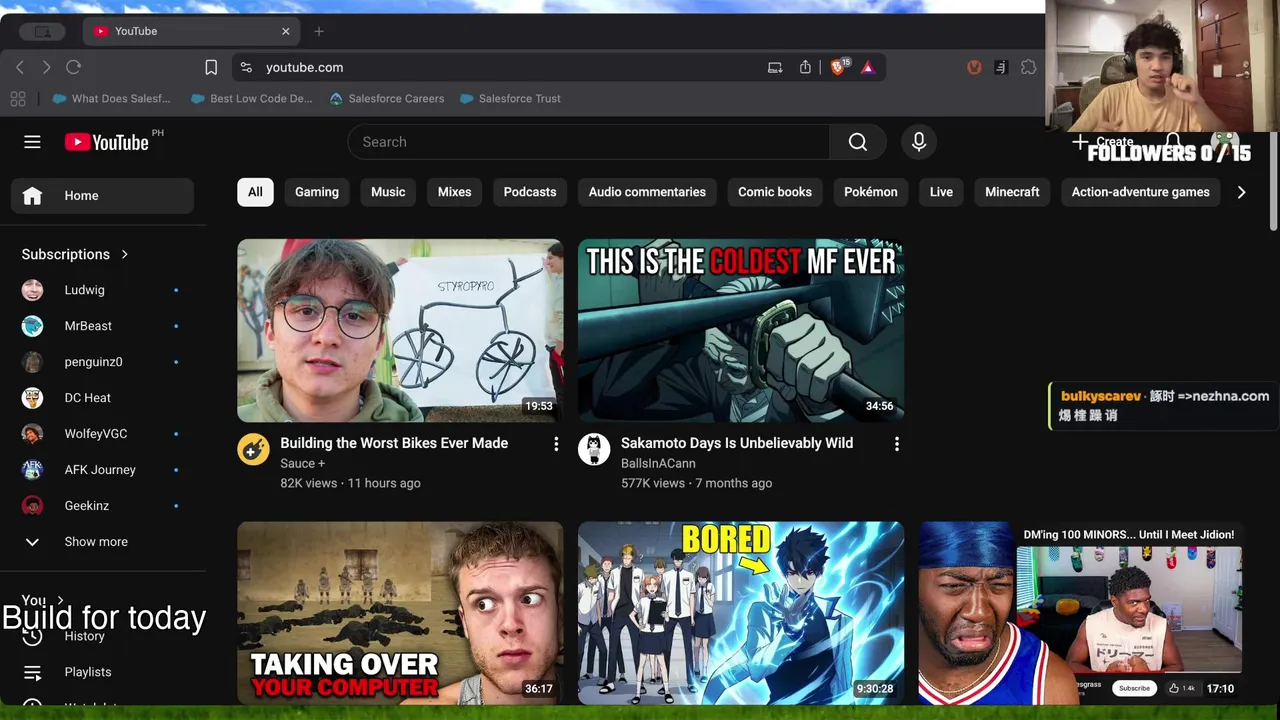The width and height of the screenshot is (1280, 720).
Task: Click the YouTube logo
Action: click(x=107, y=142)
